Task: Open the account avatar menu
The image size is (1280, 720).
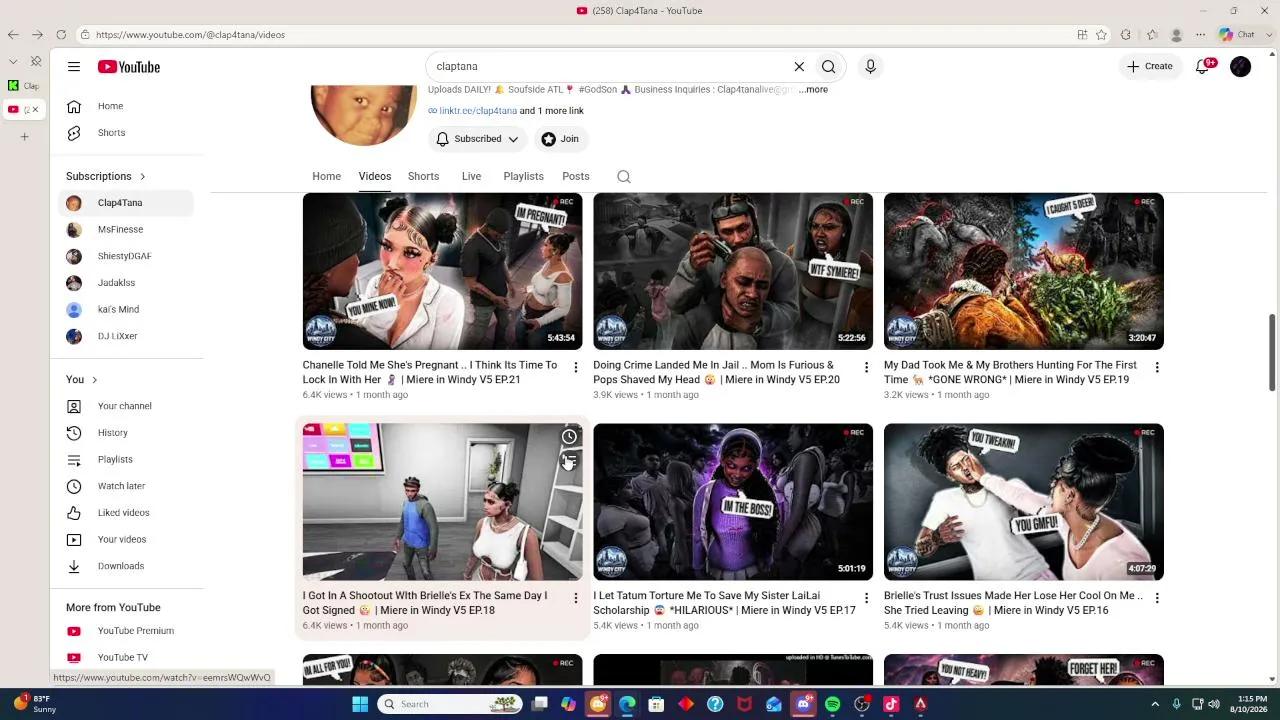Action: pos(1240,67)
